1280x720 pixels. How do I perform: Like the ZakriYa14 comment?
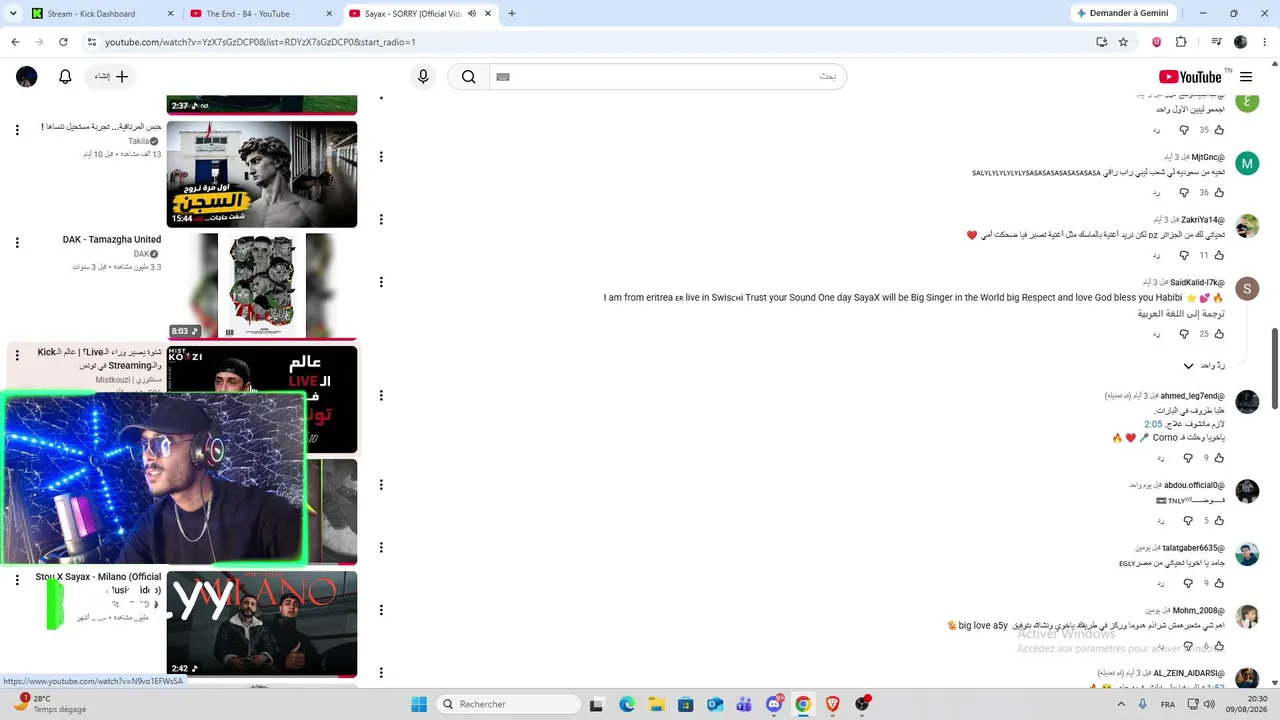tap(1219, 255)
